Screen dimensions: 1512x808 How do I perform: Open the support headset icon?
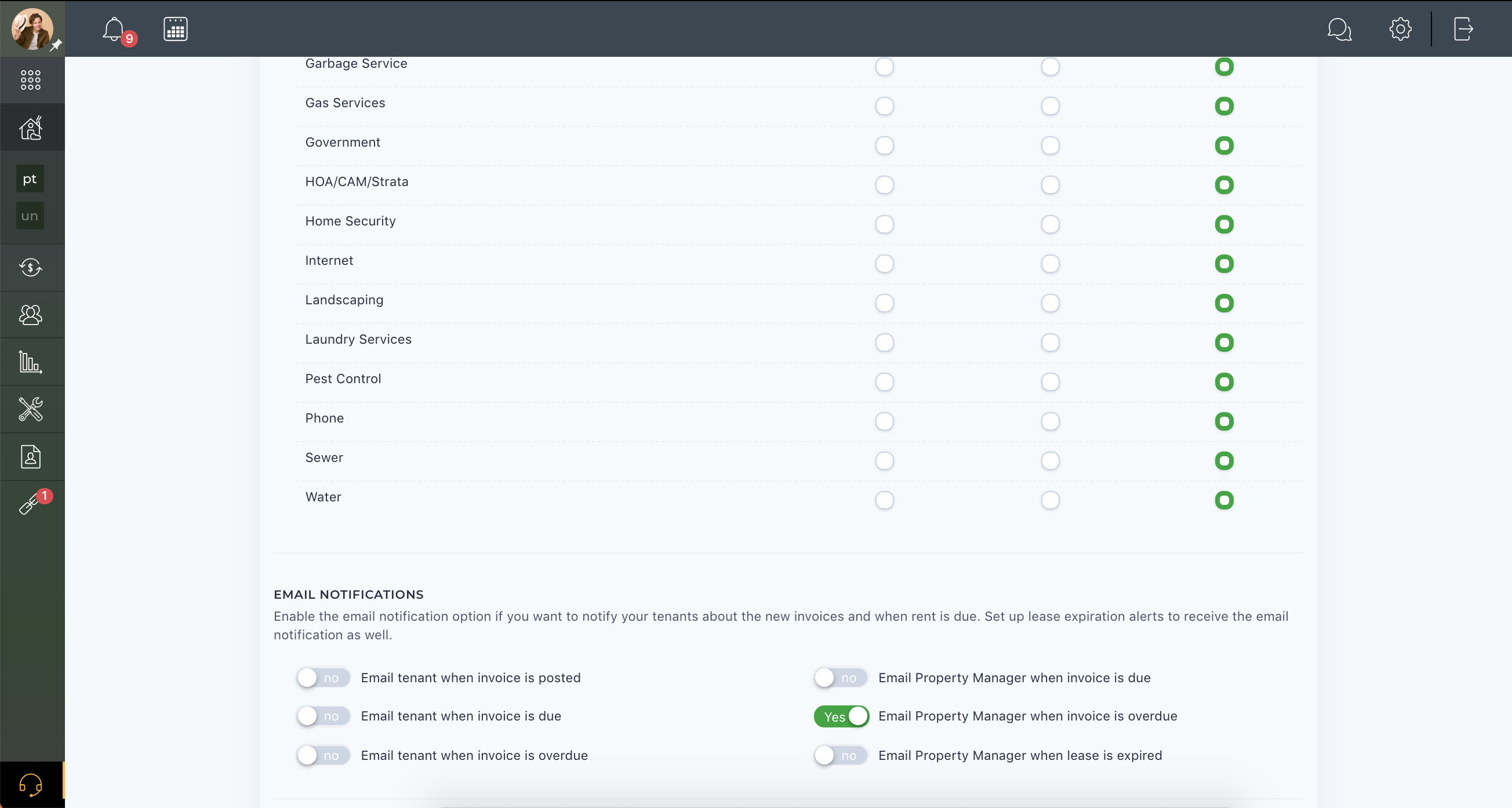(31, 785)
